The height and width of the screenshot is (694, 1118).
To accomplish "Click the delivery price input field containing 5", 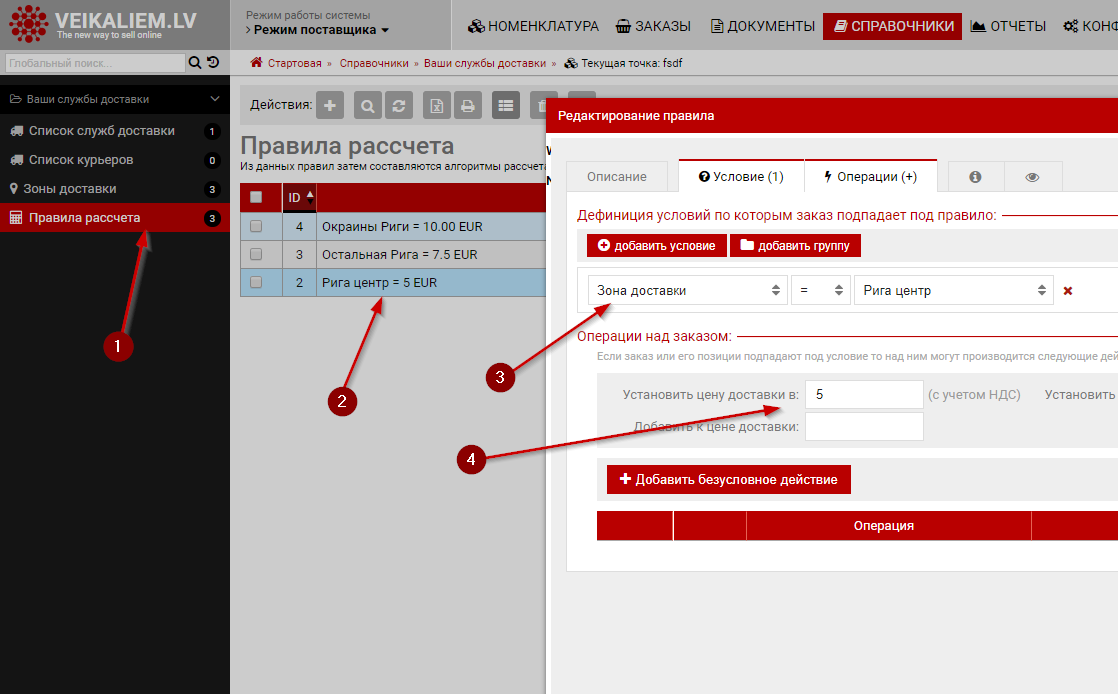I will pyautogui.click(x=863, y=395).
